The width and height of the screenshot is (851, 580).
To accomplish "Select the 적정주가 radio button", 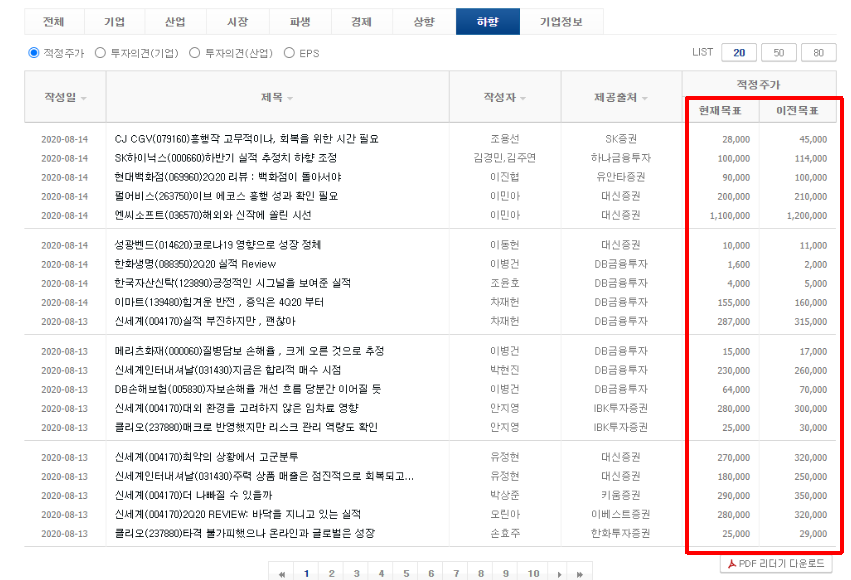I will (x=34, y=53).
